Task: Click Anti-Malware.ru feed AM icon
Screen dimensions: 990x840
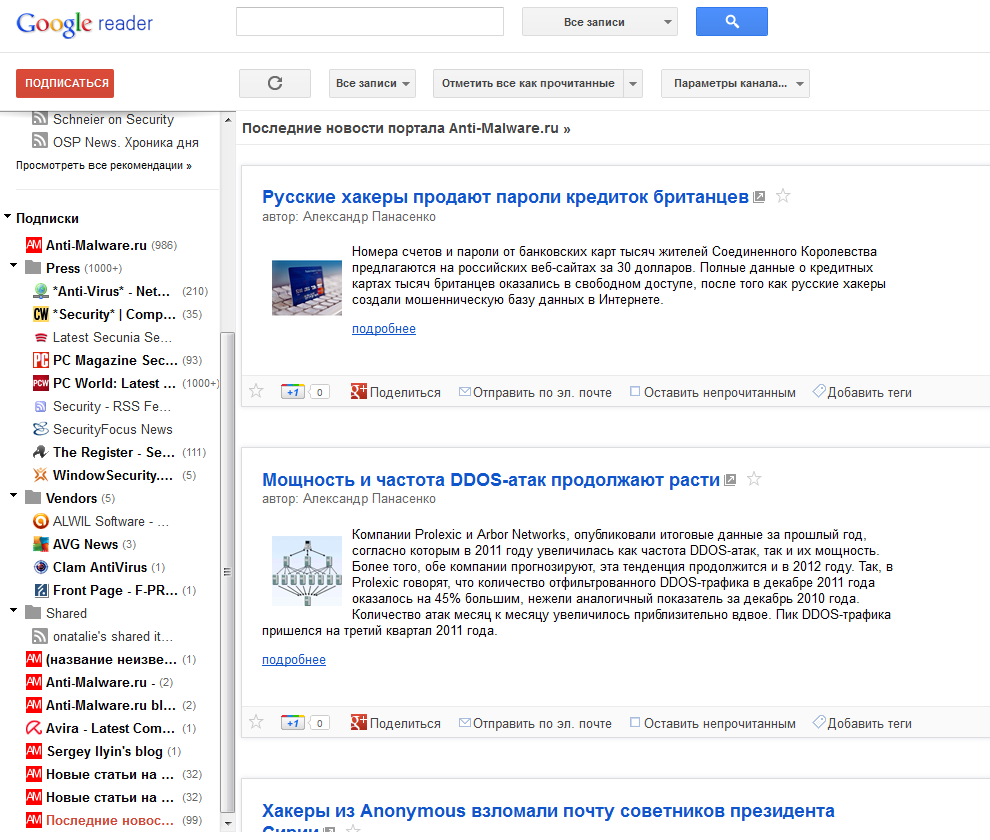Action: click(34, 245)
